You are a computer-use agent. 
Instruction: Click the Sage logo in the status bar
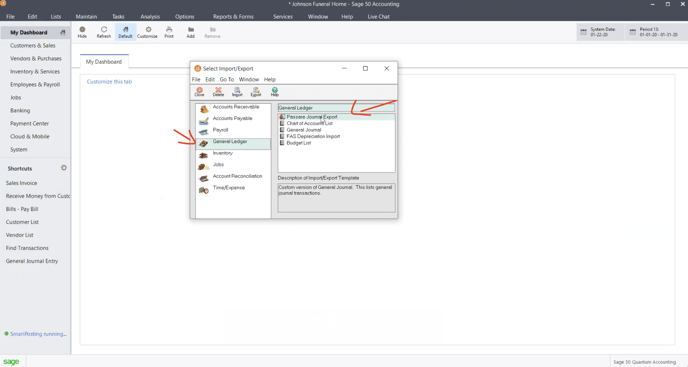pos(11,361)
